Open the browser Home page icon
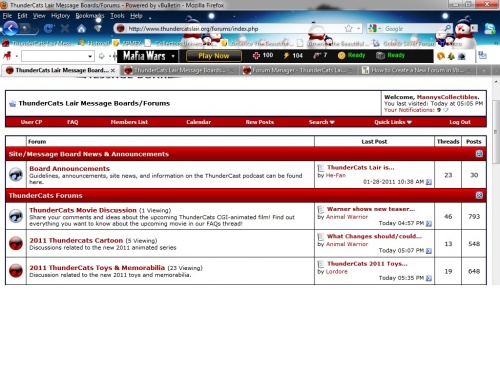Viewport: 500px width, 375px height. (81, 29)
